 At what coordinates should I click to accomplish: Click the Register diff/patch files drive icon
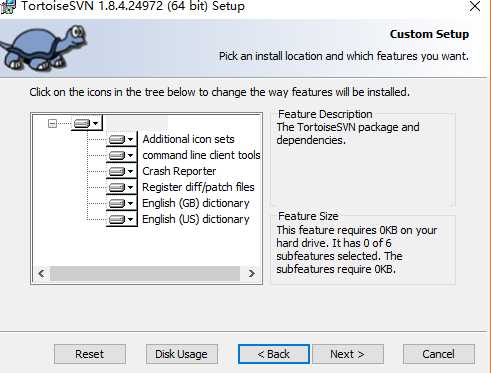coord(117,187)
